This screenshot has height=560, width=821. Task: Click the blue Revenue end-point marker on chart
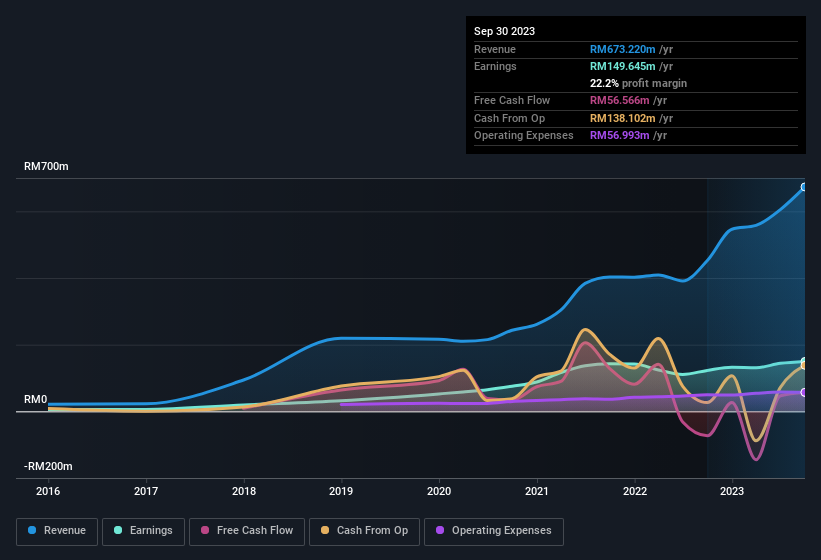coord(804,187)
